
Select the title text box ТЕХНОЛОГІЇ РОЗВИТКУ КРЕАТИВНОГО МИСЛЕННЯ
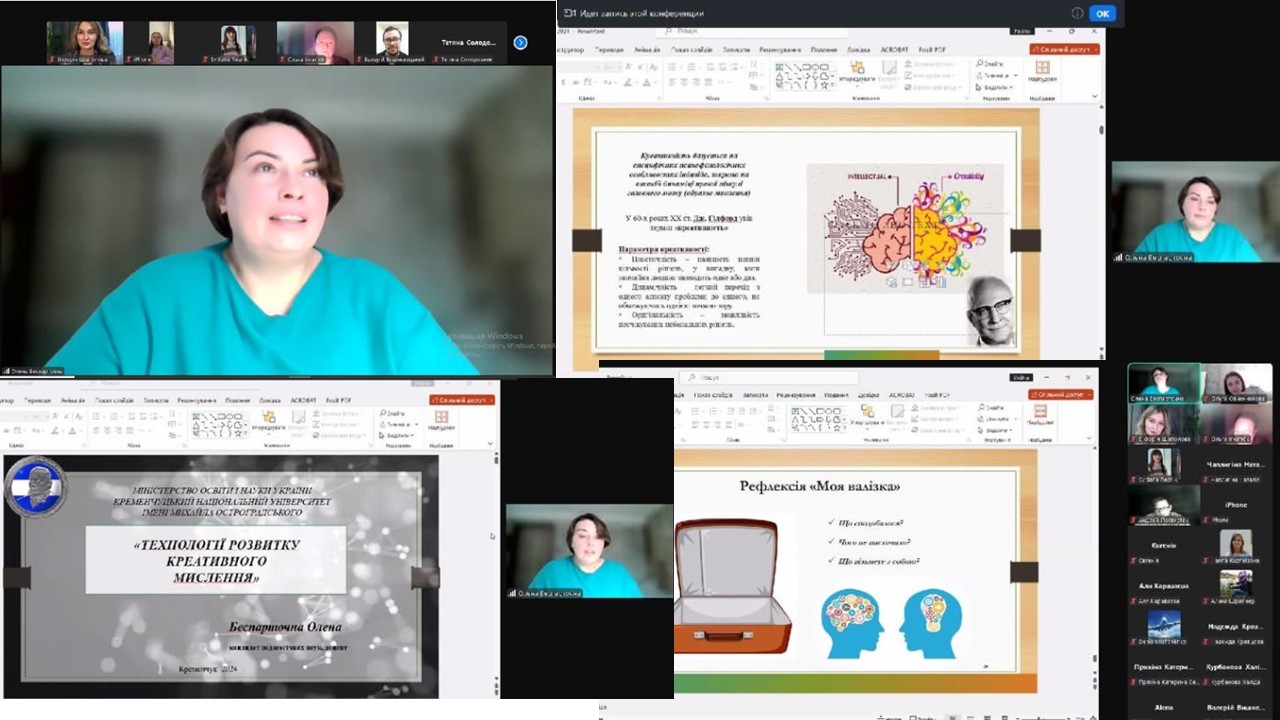coord(216,560)
